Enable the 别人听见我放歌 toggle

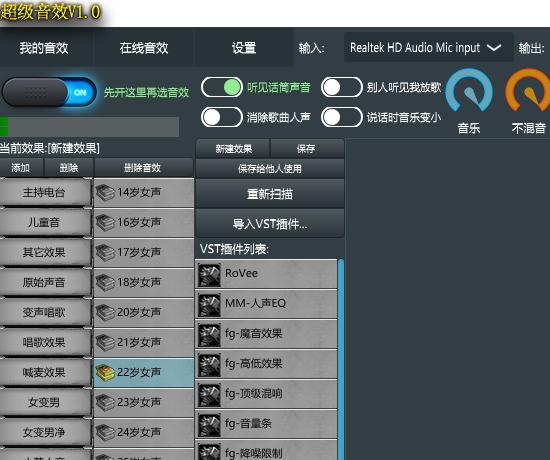click(342, 87)
